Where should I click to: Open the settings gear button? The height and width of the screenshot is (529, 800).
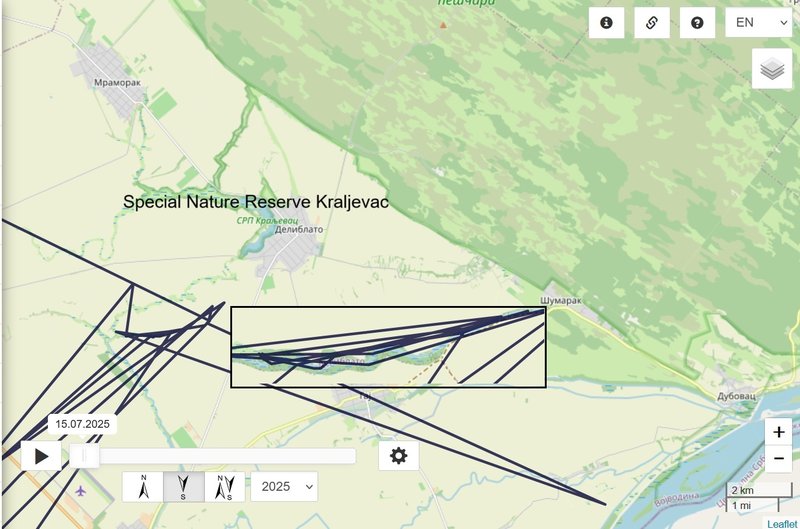pyautogui.click(x=398, y=456)
